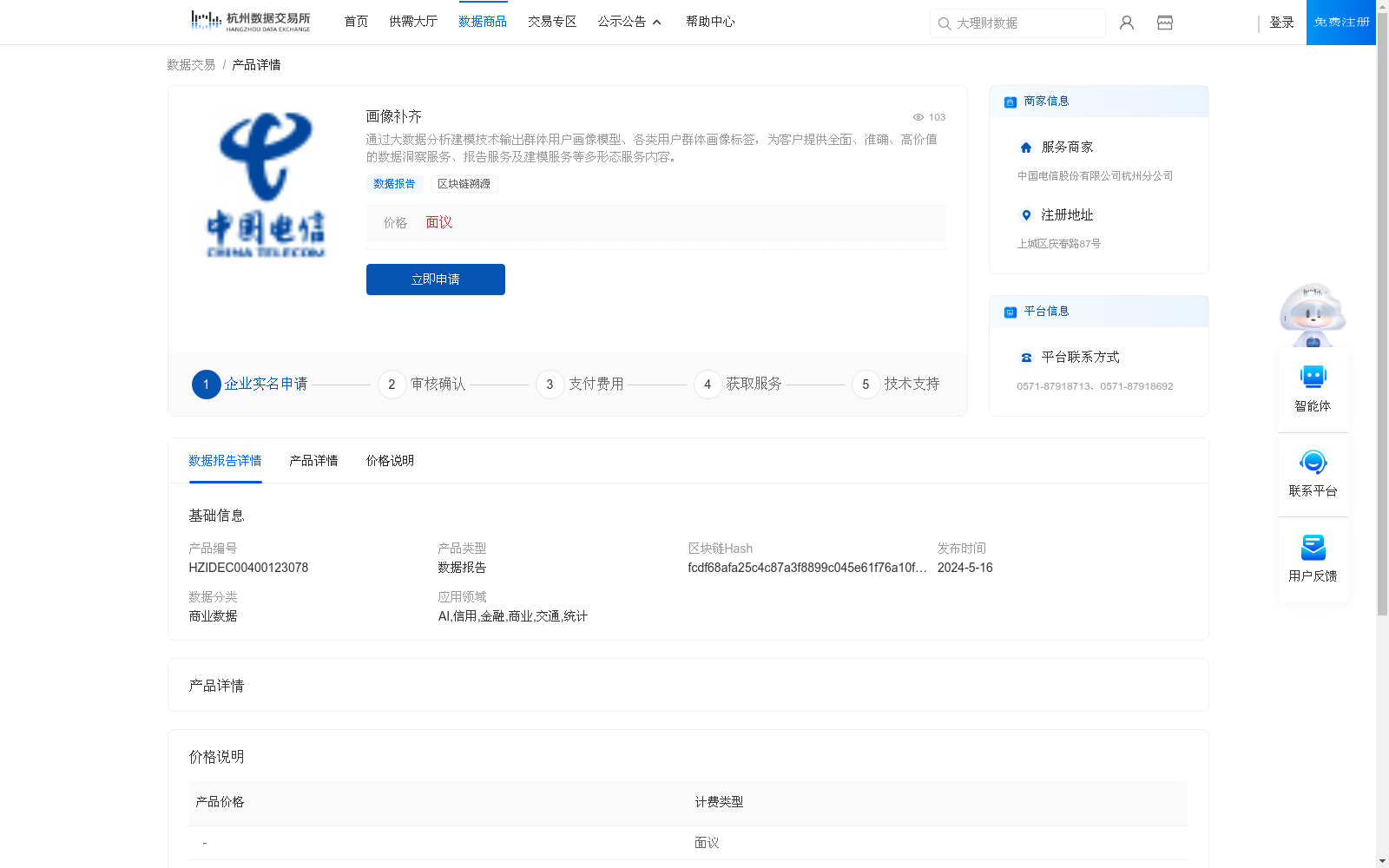Open 交易专区 navigation item
Screen dimensions: 1389x868
coord(552,22)
